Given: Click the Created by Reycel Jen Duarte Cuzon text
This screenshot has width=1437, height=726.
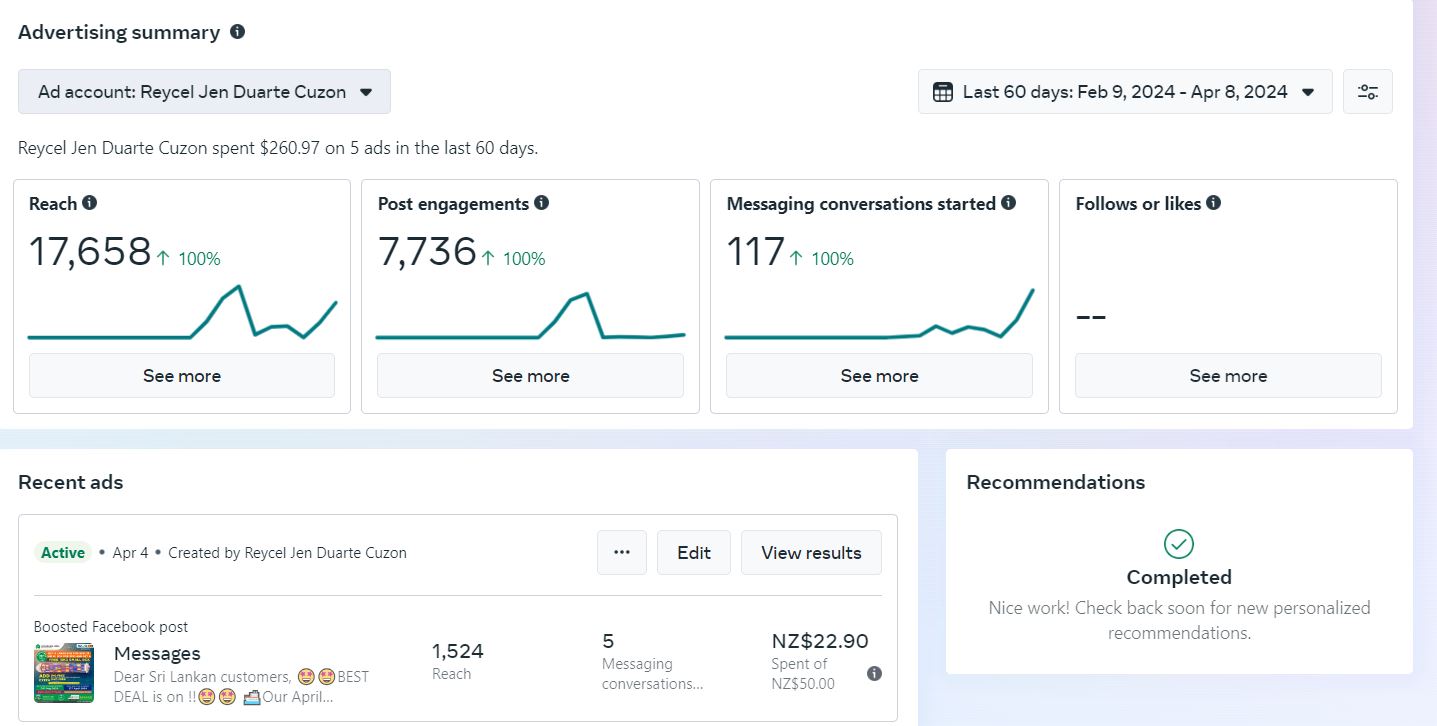Looking at the screenshot, I should tap(287, 552).
